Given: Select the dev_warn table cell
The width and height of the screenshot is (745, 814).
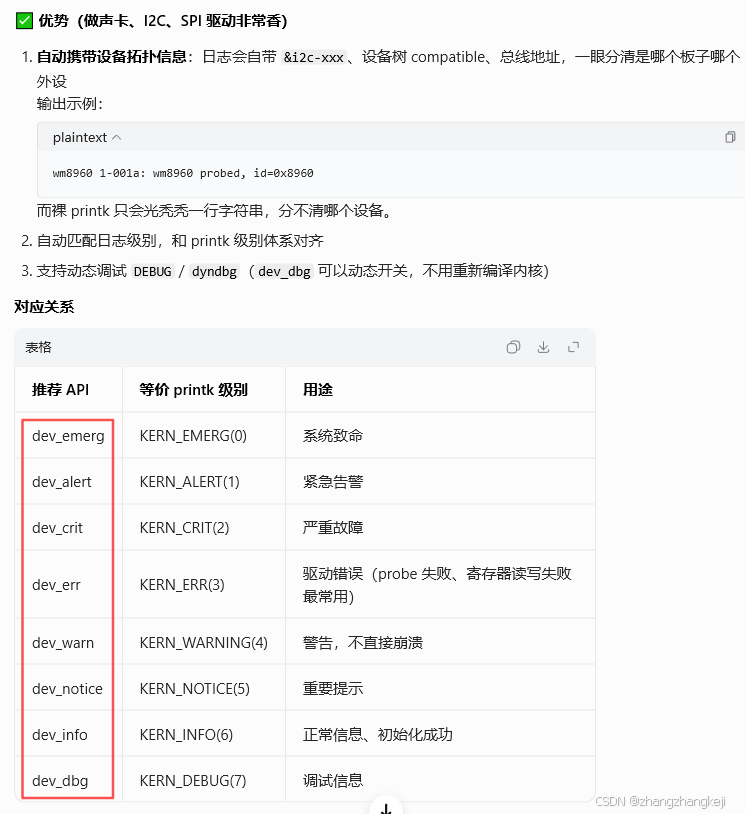Looking at the screenshot, I should (x=69, y=643).
